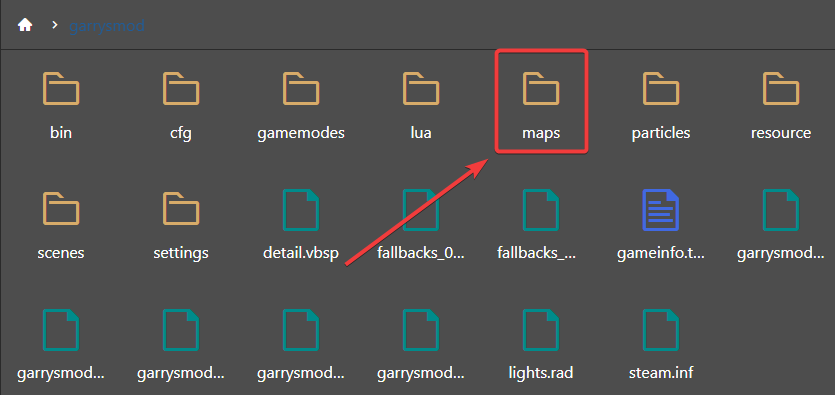Open the settings folder

(x=181, y=226)
